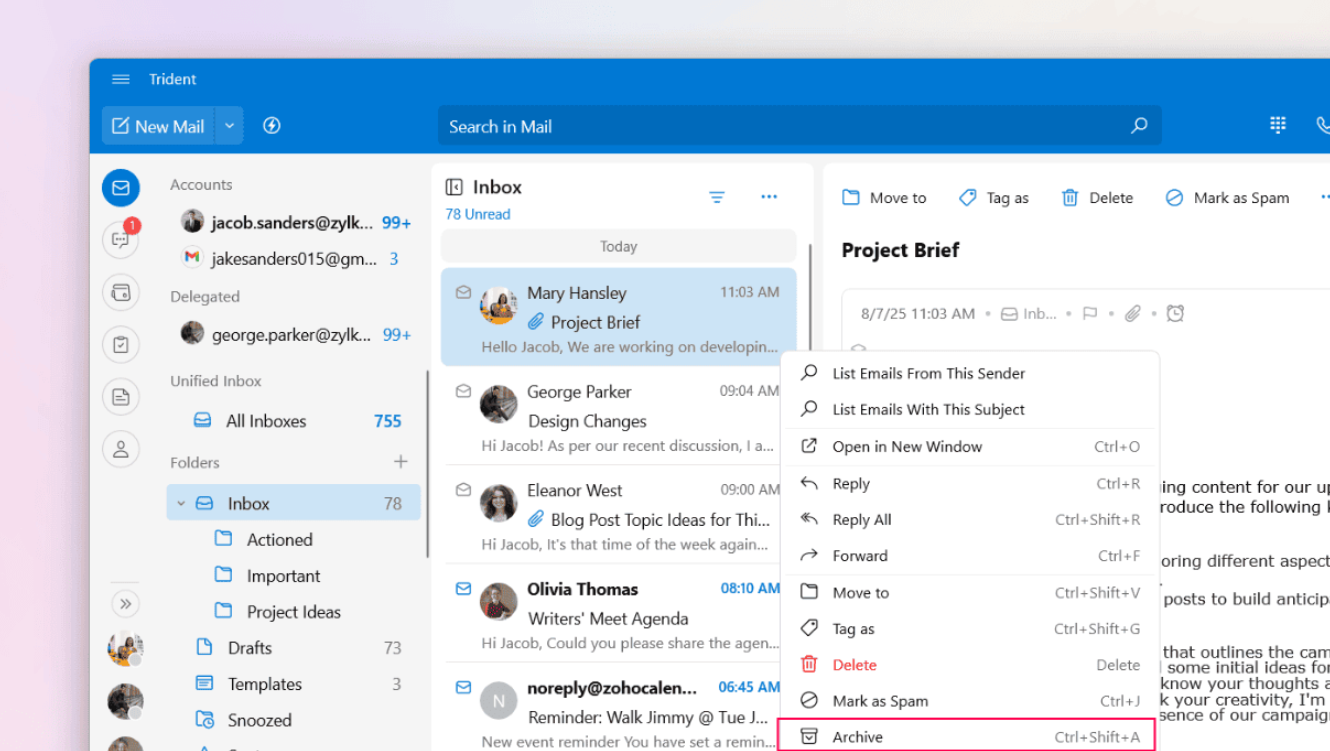This screenshot has width=1330, height=751.
Task: Select Open in New Window from the context menu
Action: tap(968, 447)
